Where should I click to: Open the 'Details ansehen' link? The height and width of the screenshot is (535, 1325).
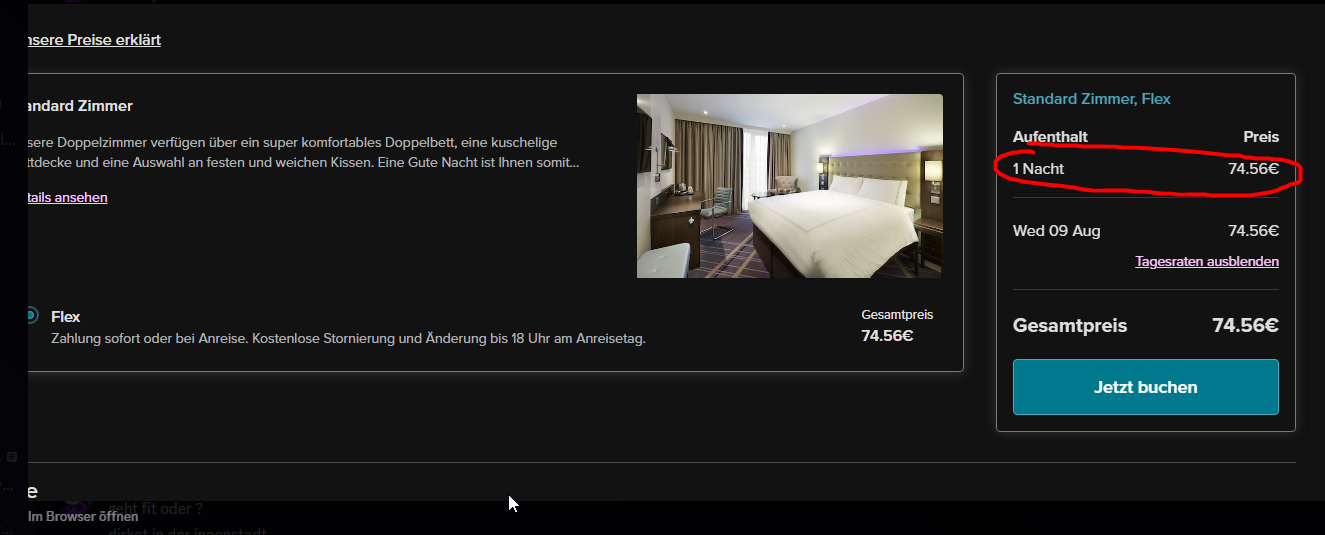pos(68,197)
